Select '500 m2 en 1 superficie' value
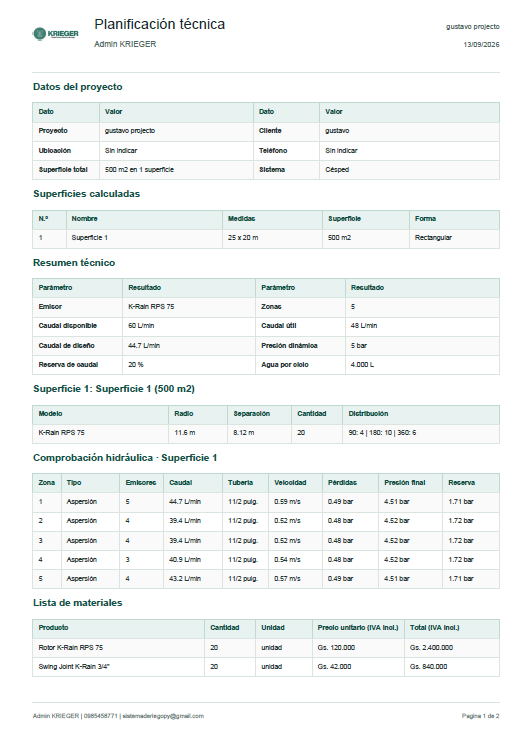 pos(139,169)
